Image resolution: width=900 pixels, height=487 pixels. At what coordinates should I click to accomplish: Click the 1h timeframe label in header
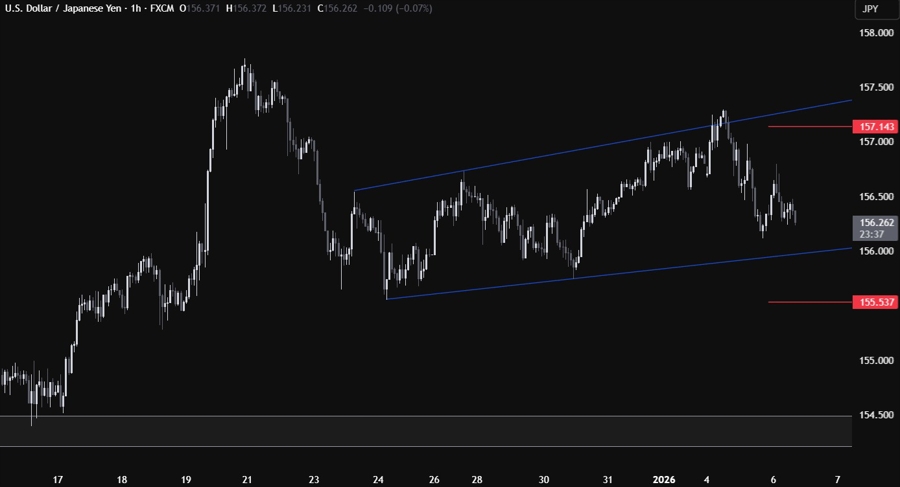[x=135, y=9]
